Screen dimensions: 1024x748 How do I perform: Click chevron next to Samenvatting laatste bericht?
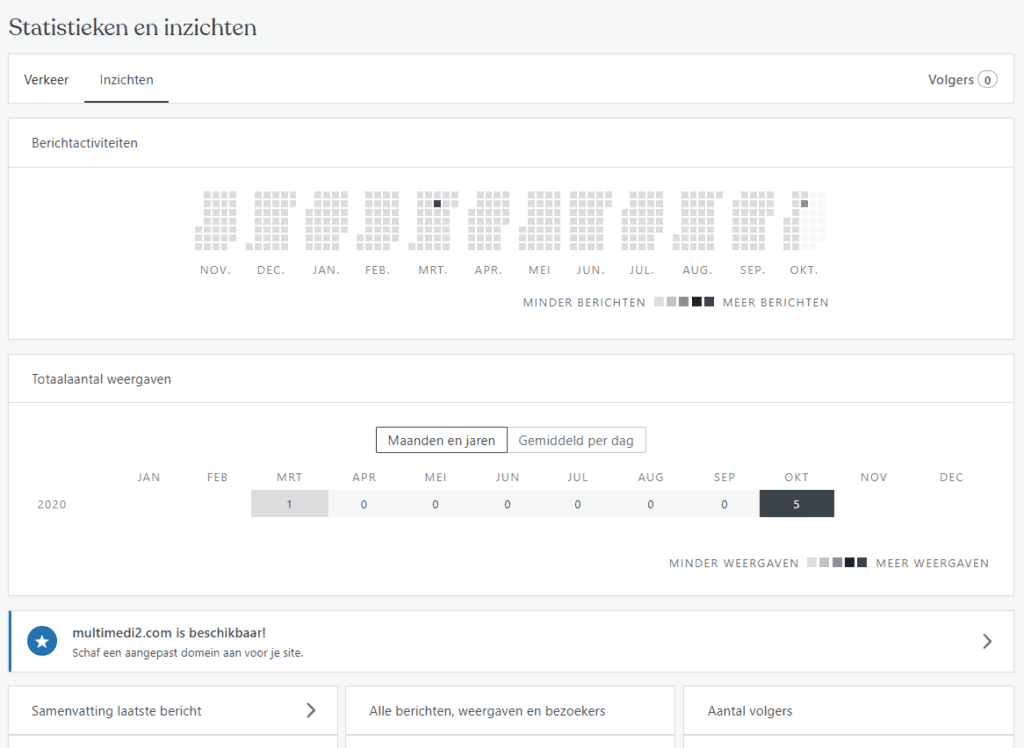click(311, 710)
